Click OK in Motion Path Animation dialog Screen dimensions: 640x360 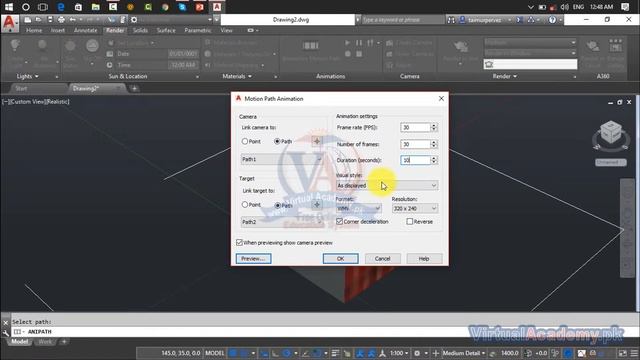point(340,258)
